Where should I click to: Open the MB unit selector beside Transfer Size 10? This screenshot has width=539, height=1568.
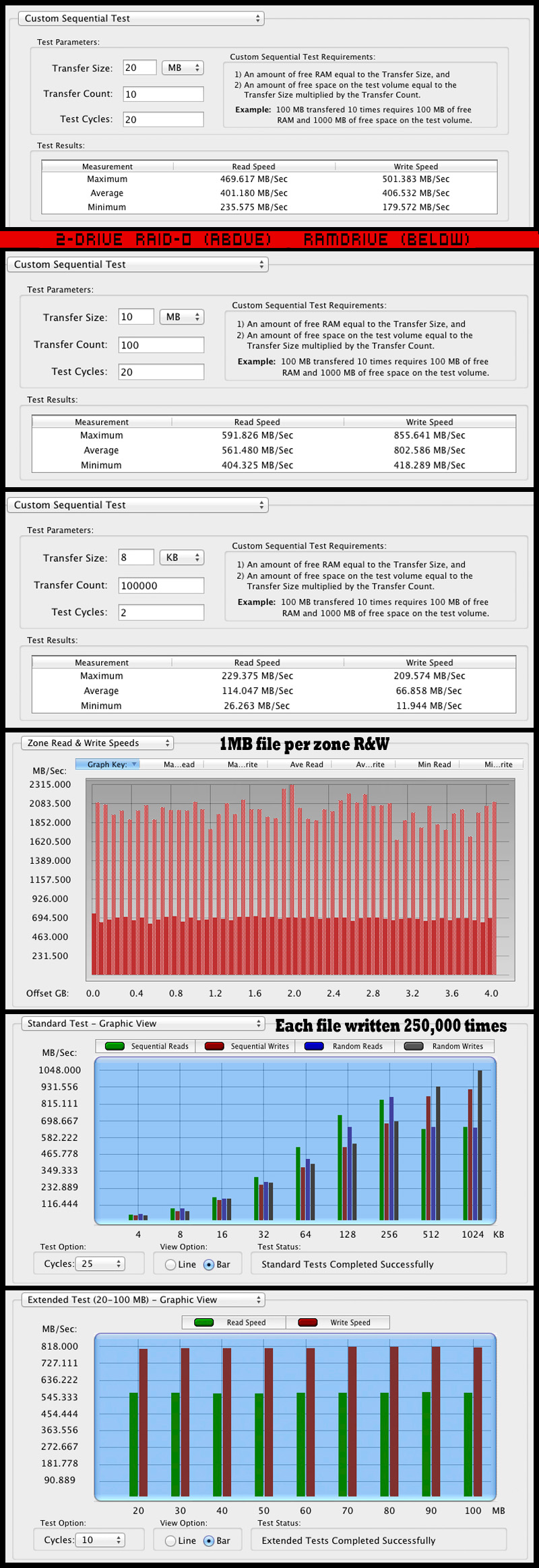pyautogui.click(x=182, y=317)
